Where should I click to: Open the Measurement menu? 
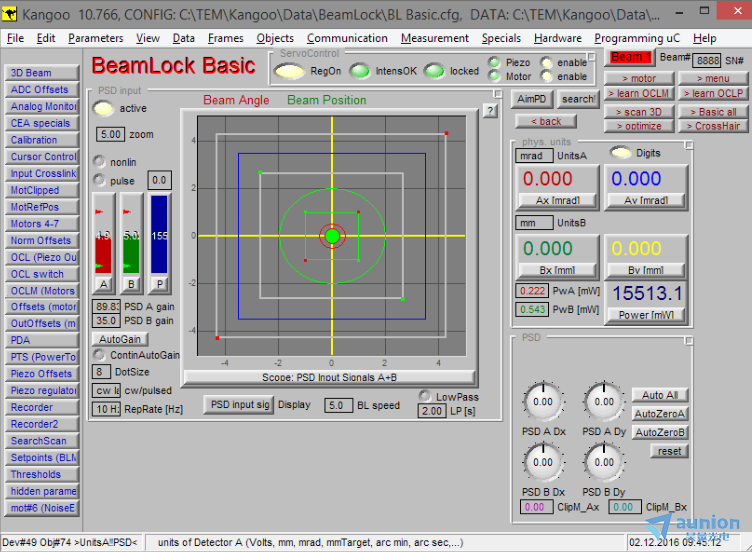click(435, 38)
